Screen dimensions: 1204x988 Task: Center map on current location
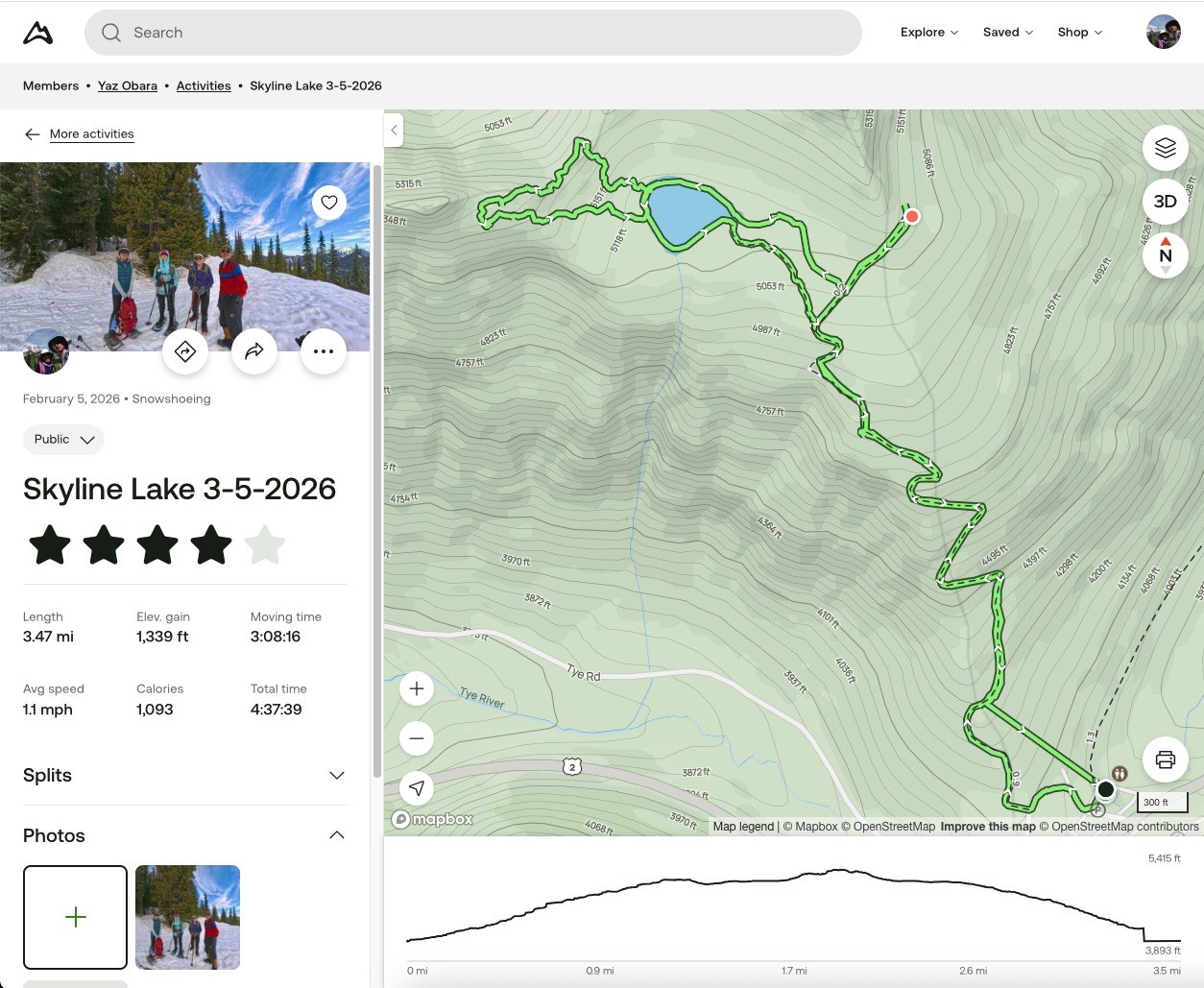(417, 788)
